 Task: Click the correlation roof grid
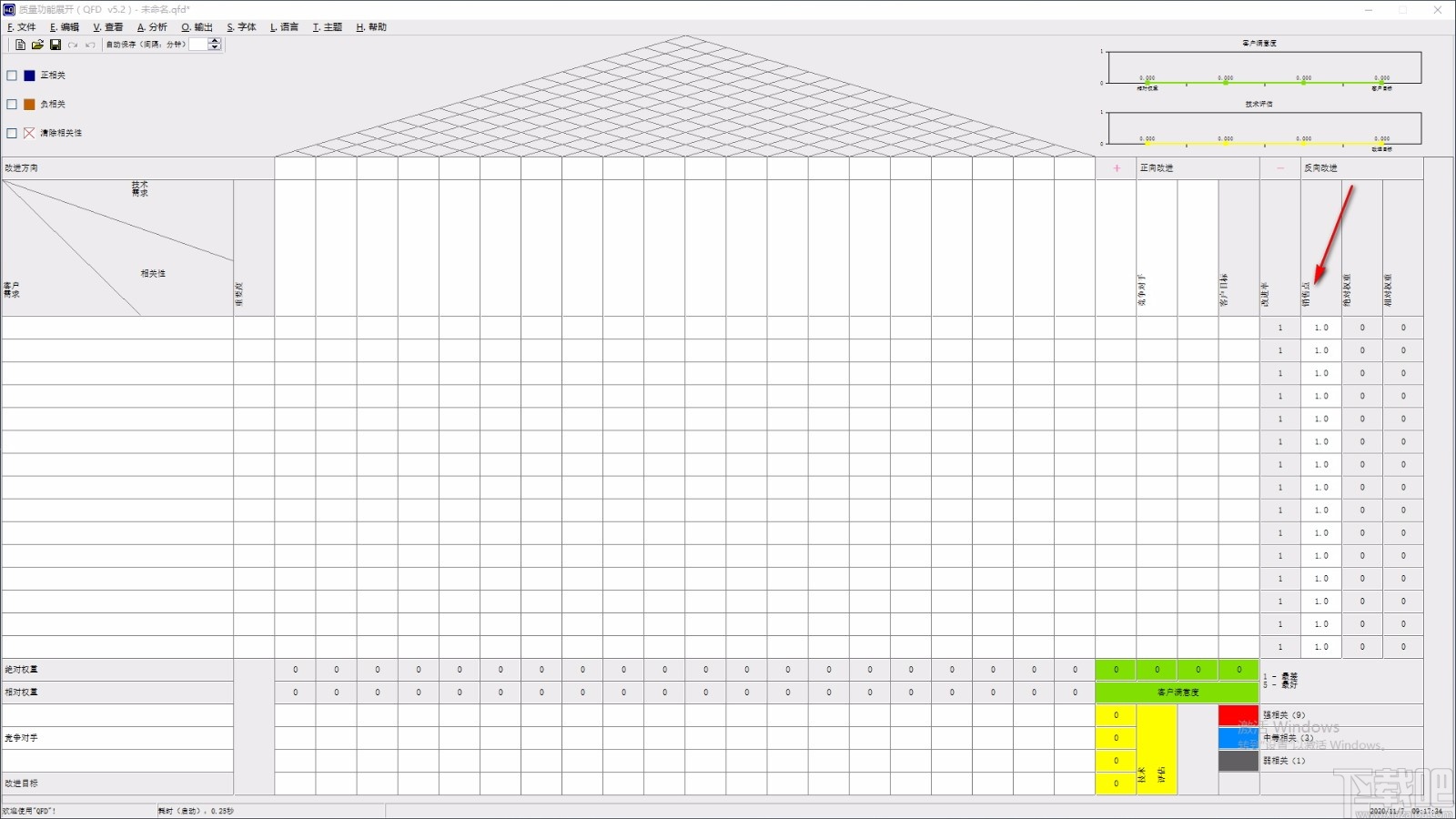click(x=685, y=96)
